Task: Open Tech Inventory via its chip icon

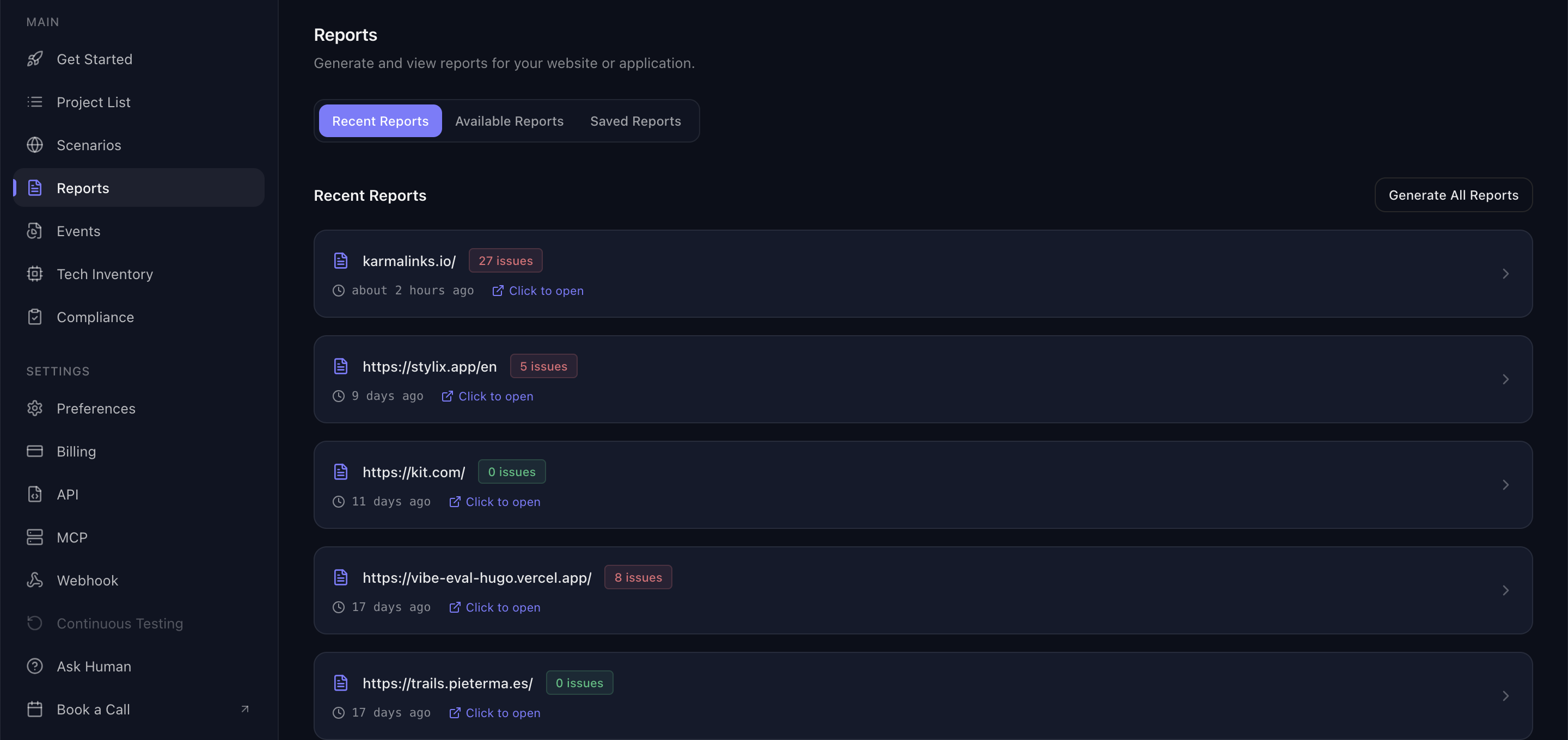Action: tap(35, 274)
